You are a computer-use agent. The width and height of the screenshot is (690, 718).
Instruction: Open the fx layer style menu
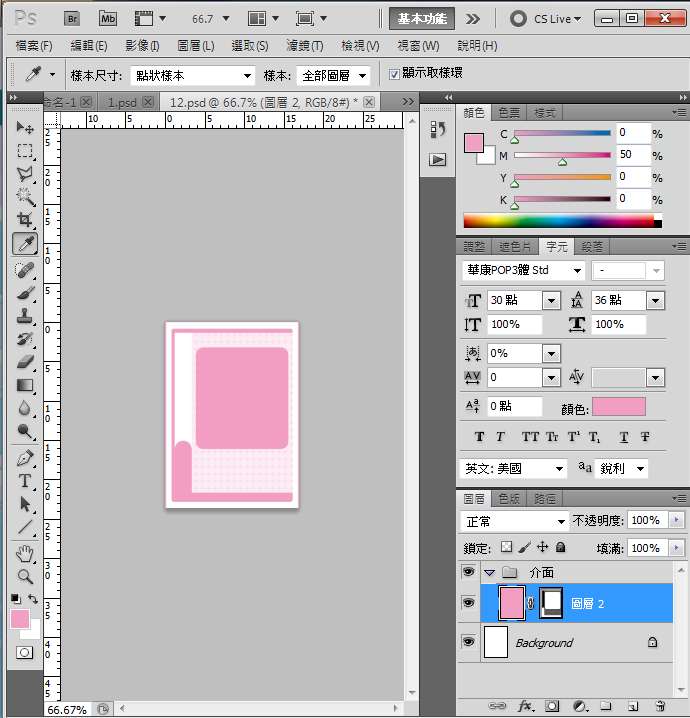pyautogui.click(x=526, y=706)
